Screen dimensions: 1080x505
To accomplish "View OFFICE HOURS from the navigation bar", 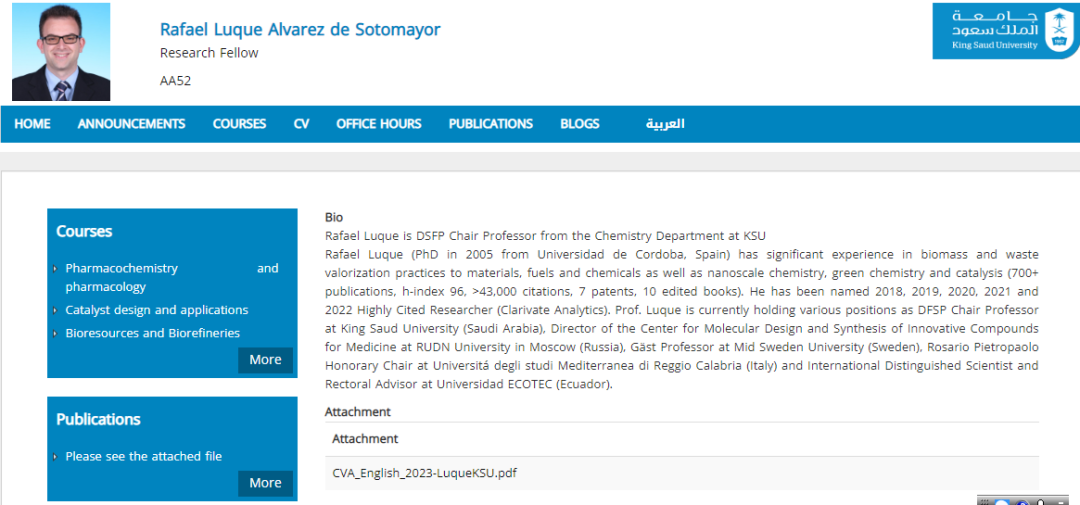I will (x=378, y=124).
